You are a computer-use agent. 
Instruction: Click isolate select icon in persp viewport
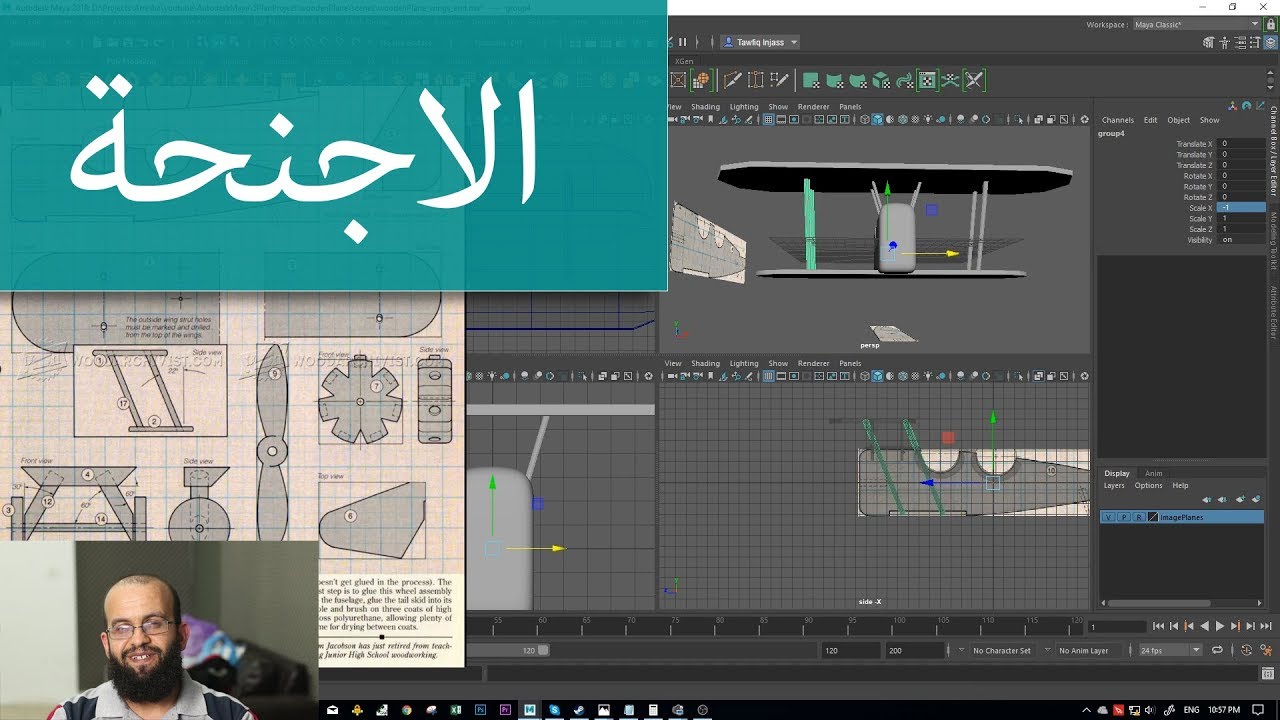pyautogui.click(x=1018, y=119)
